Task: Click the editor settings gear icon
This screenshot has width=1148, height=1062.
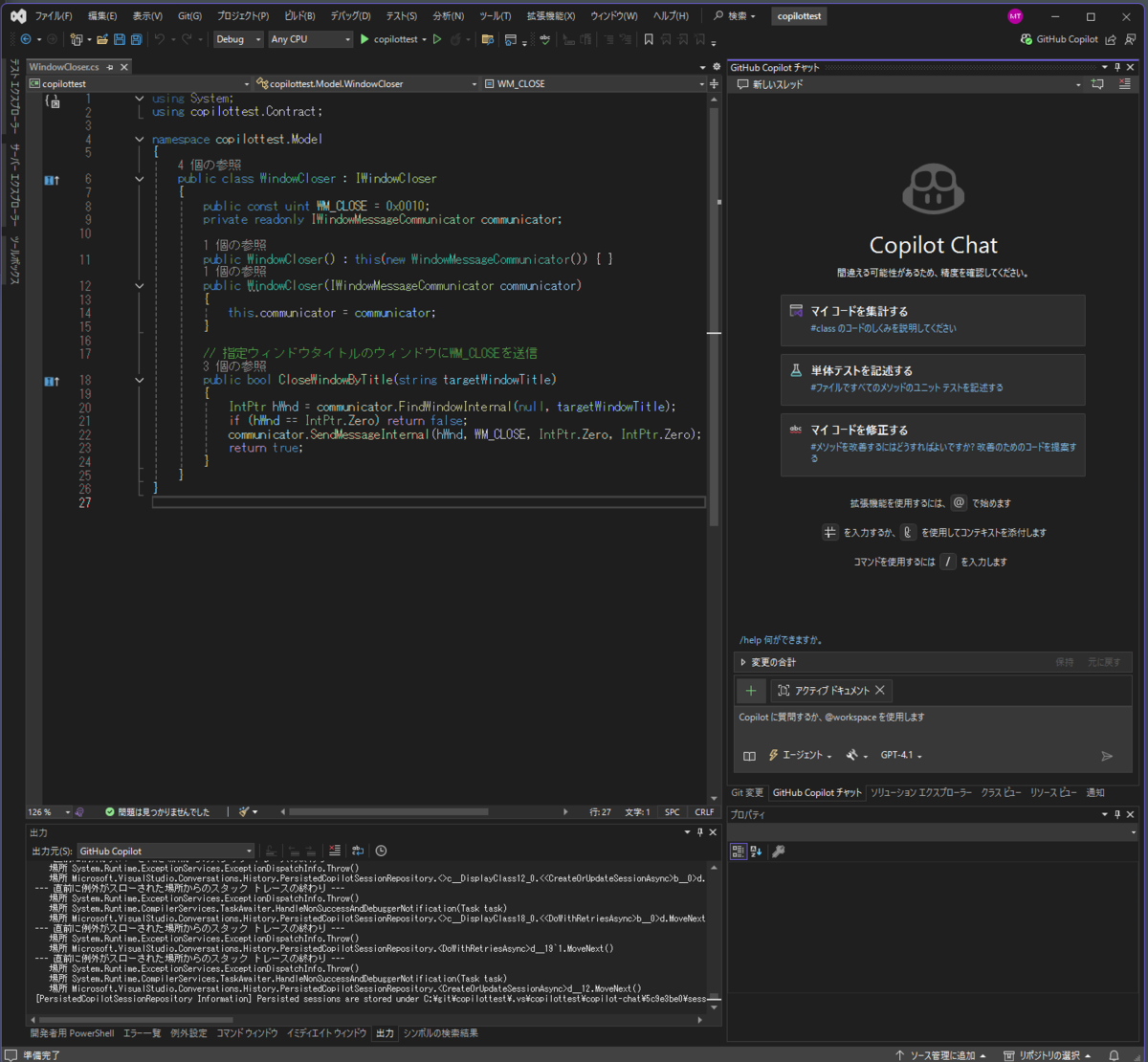Action: pyautogui.click(x=717, y=67)
